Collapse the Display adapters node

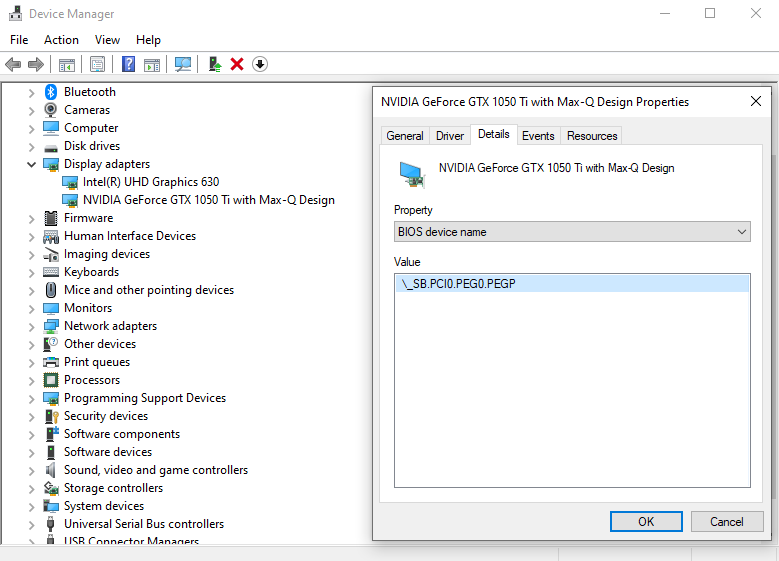[32, 164]
